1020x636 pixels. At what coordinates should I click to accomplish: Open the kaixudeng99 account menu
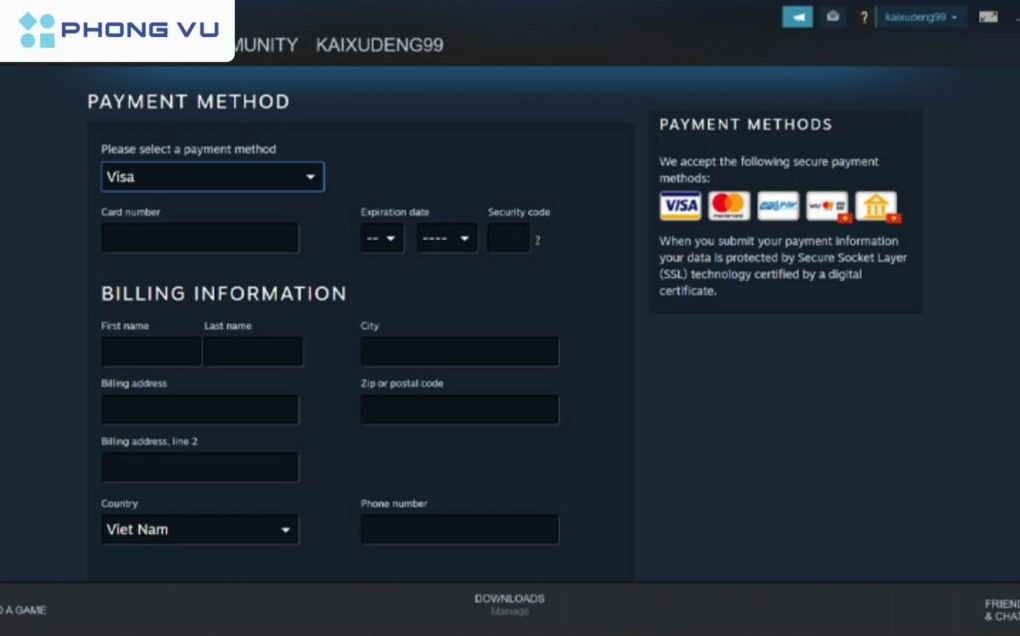click(920, 17)
